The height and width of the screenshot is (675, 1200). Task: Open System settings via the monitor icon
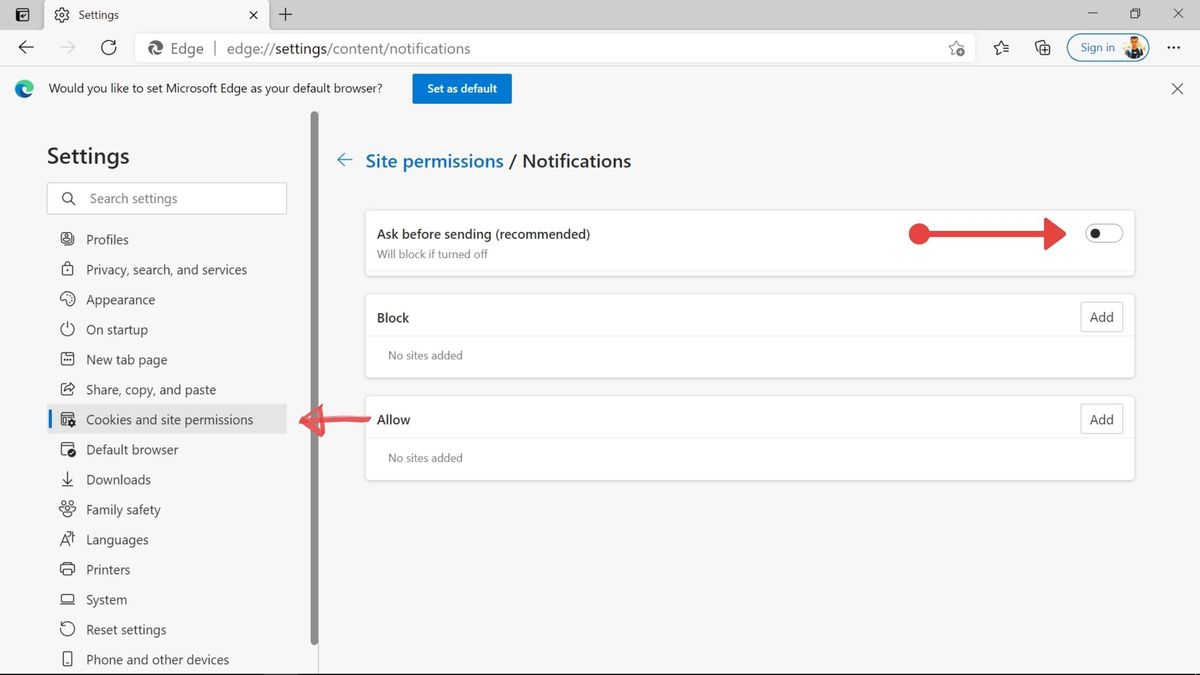[x=68, y=599]
